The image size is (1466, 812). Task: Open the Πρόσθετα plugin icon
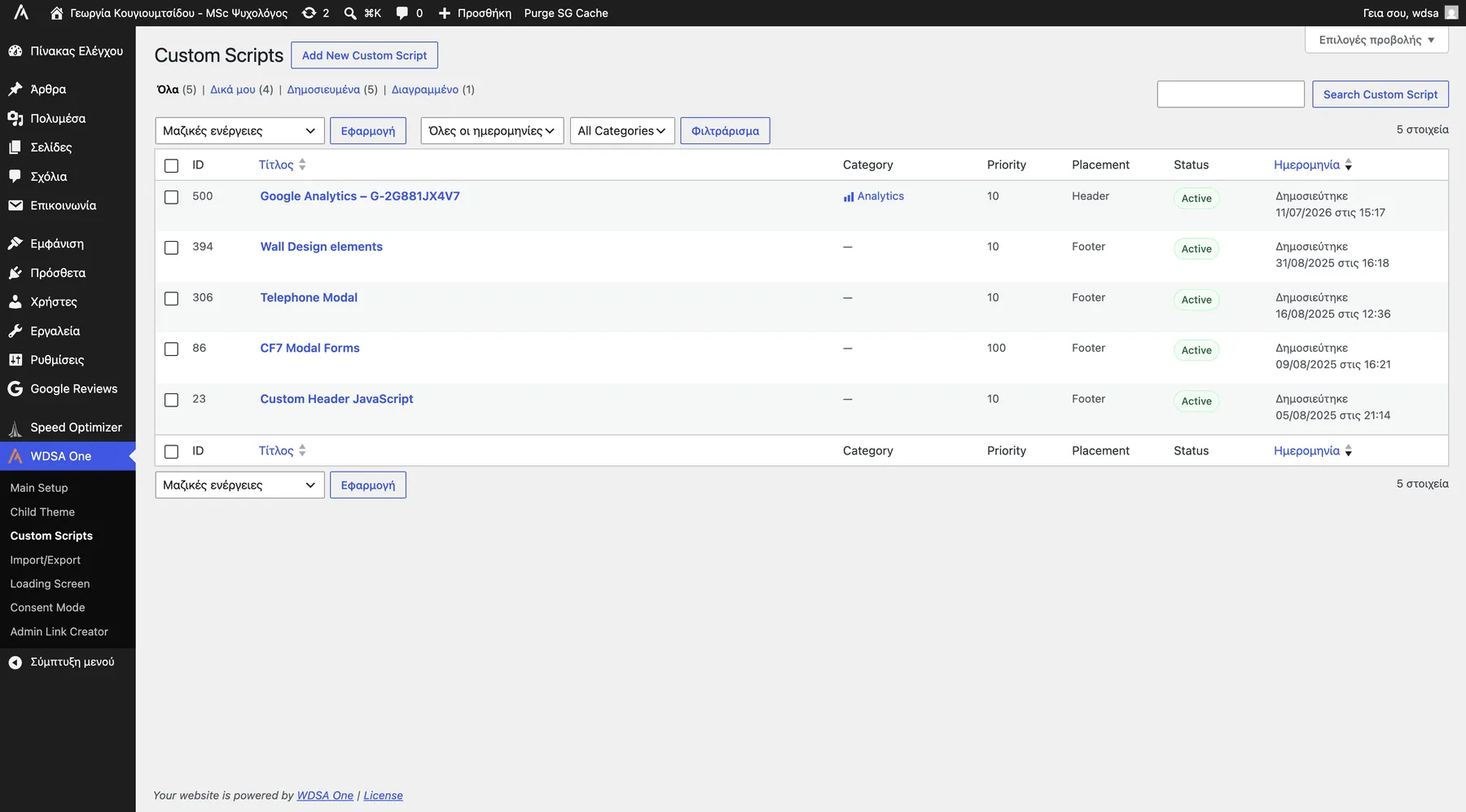[15, 273]
